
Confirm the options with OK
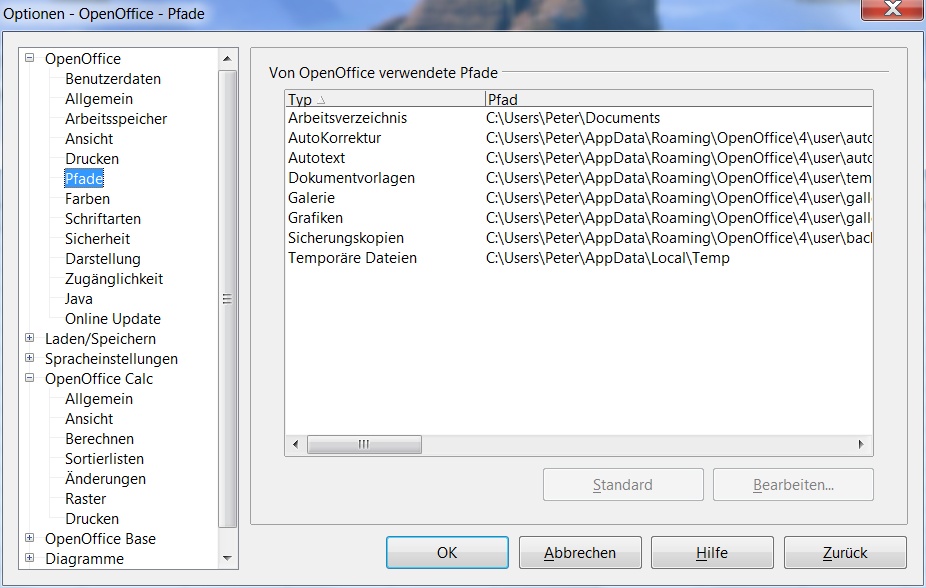[x=447, y=553]
